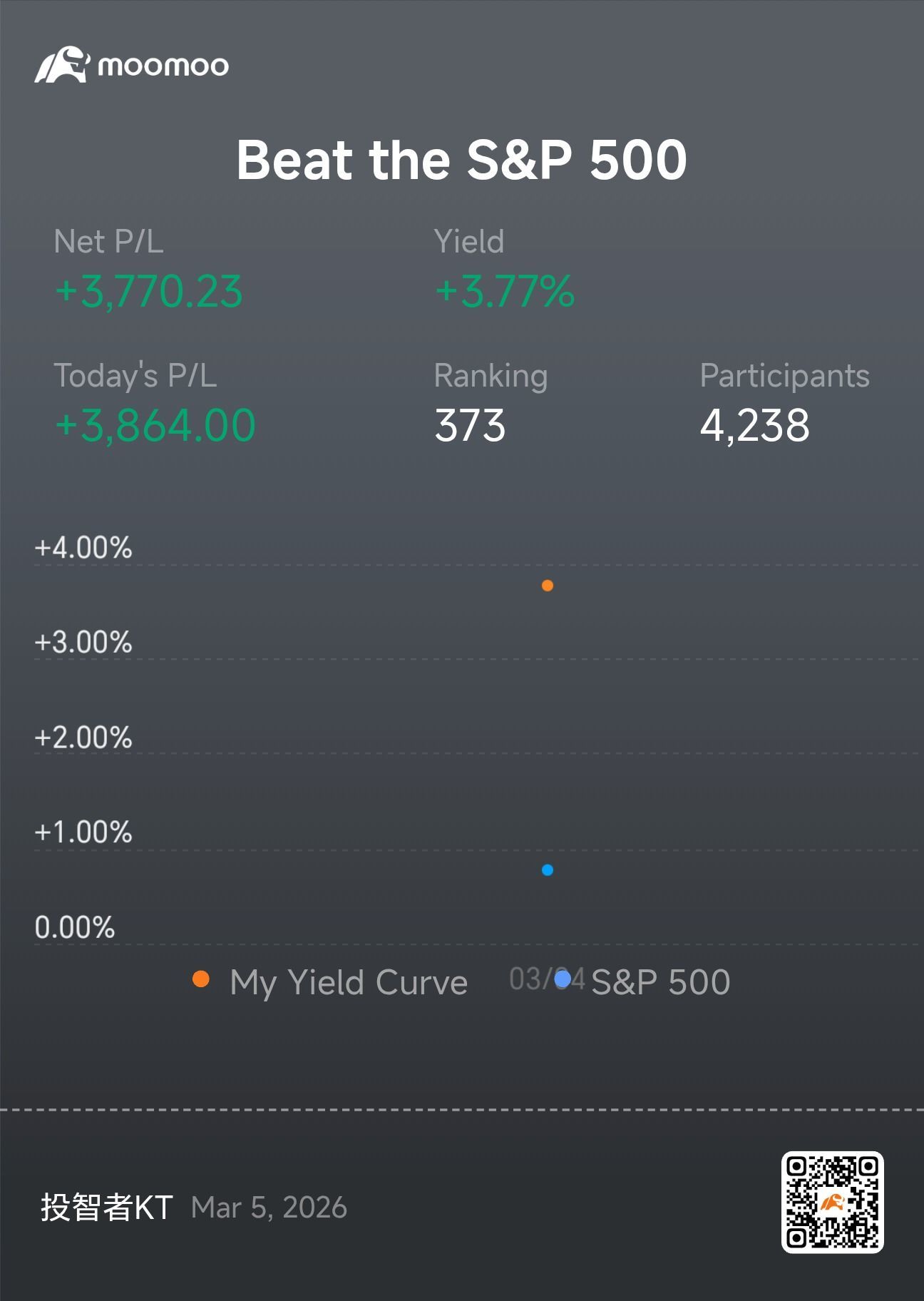Click the Beat the S&P 500 title
Viewport: 924px width, 1301px height.
(461, 160)
